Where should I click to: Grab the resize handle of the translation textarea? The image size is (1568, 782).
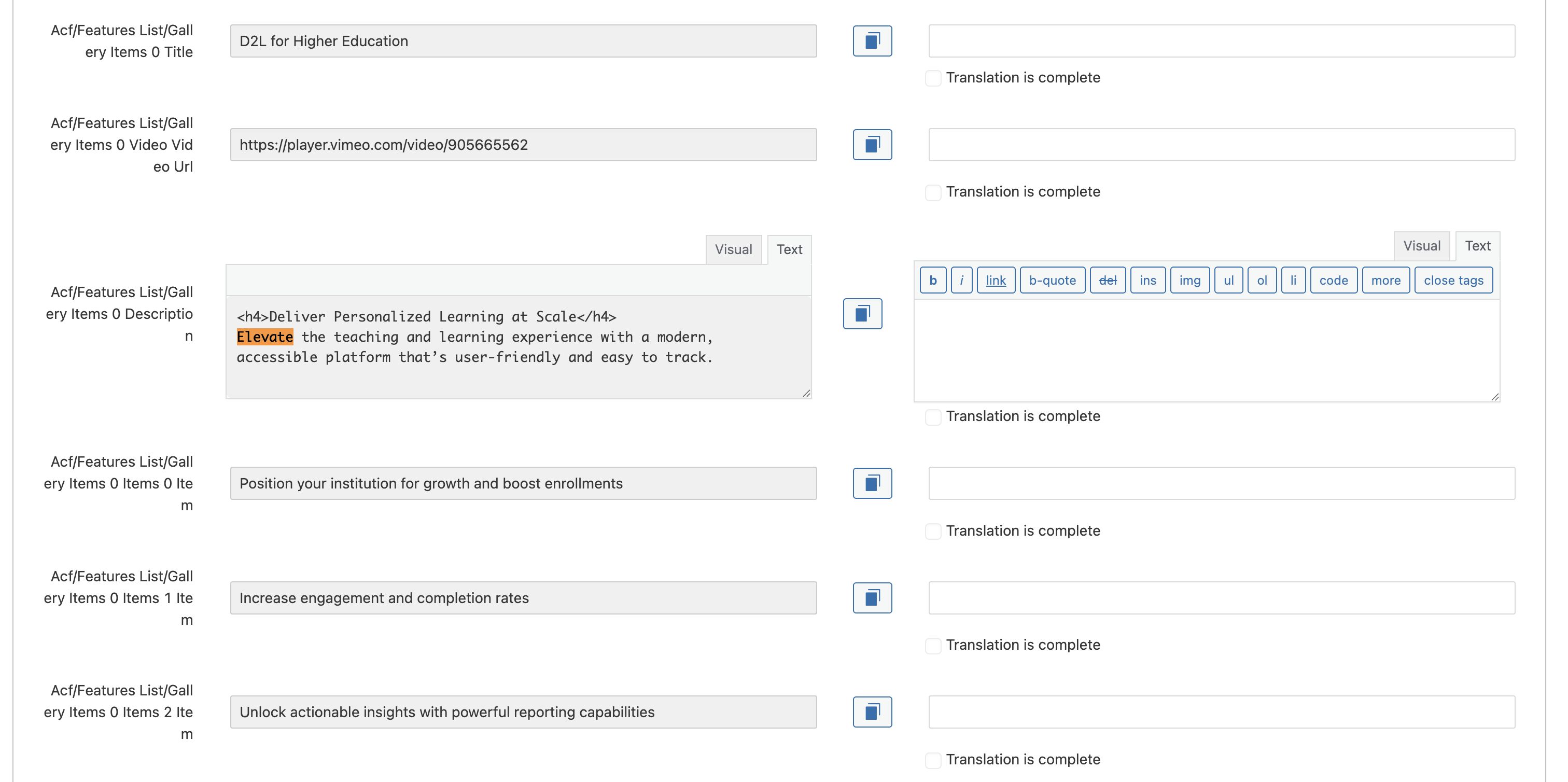click(1494, 397)
